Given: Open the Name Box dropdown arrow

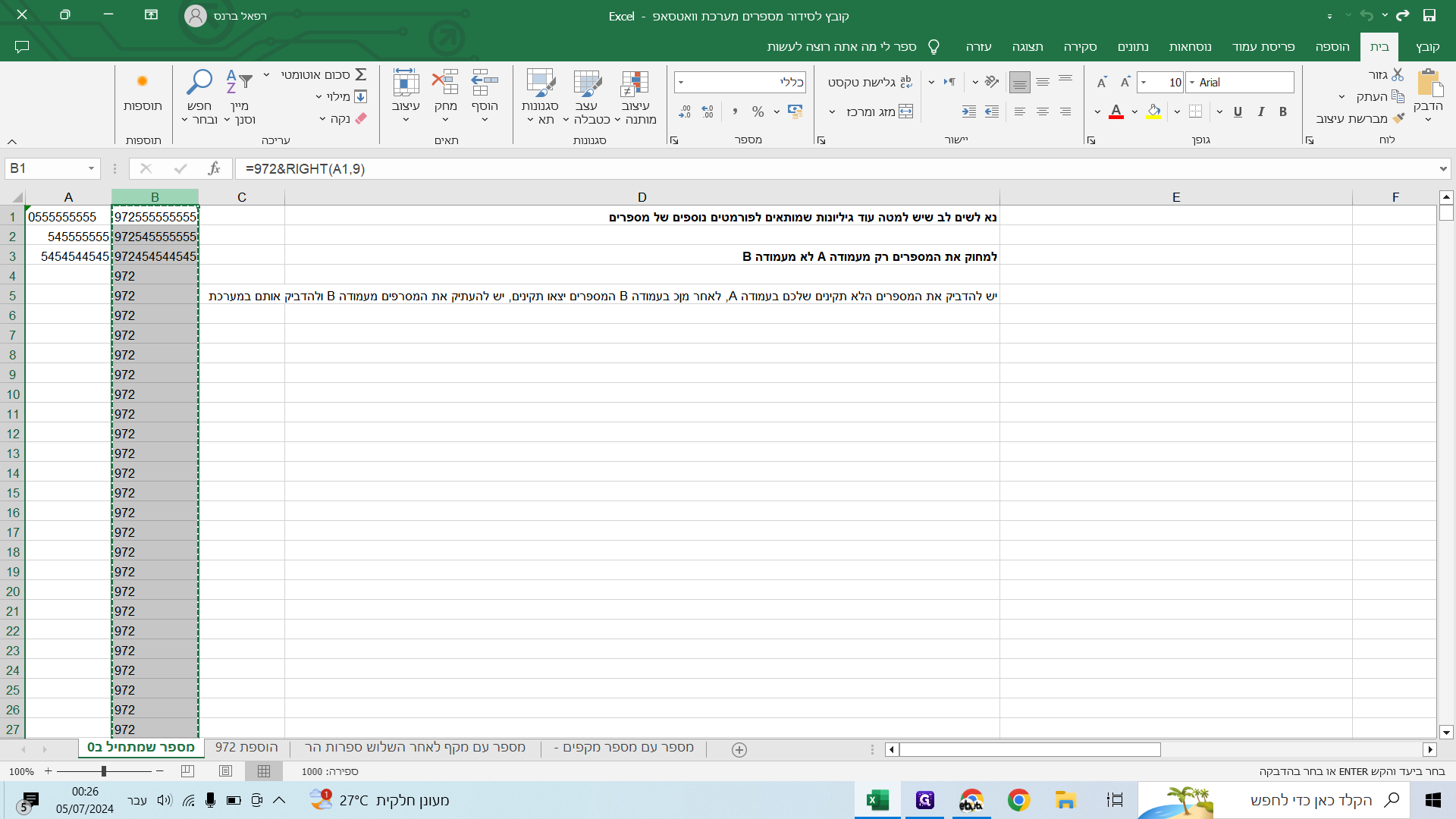Looking at the screenshot, I should tap(91, 168).
